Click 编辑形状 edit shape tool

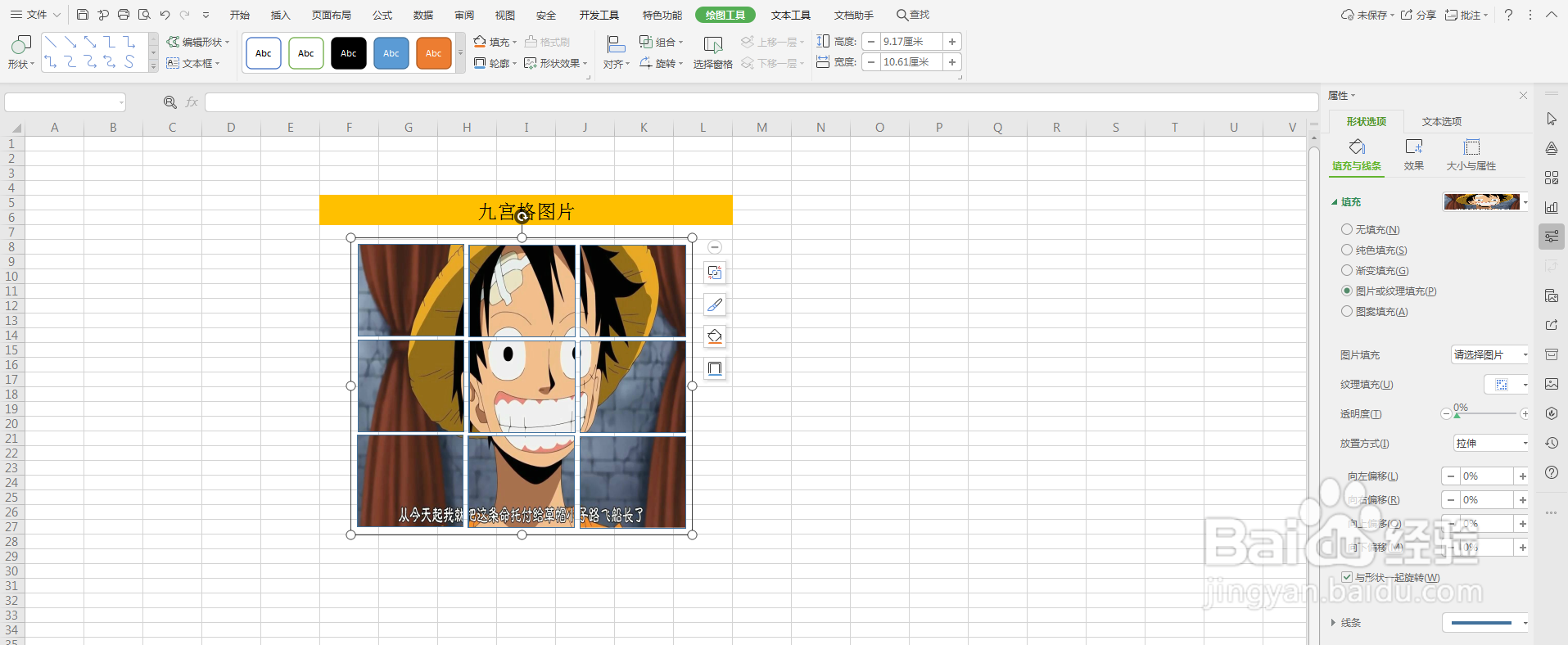pos(197,42)
